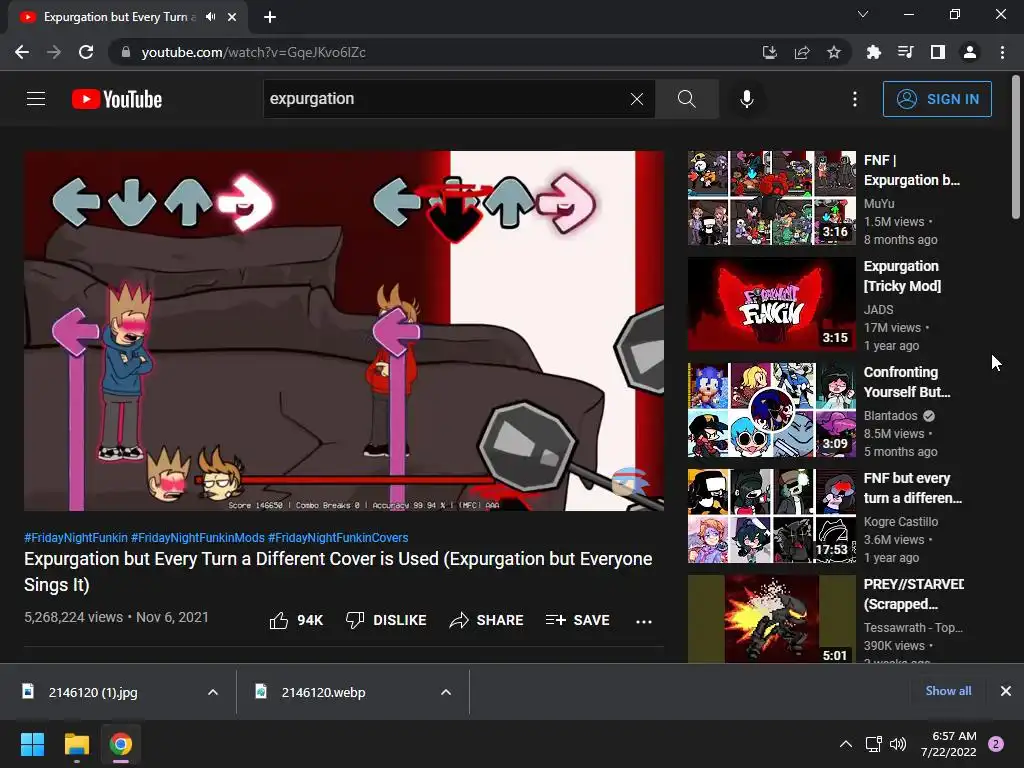This screenshot has height=768, width=1024.
Task: Open #FridayNightFunkinCovers hashtag link
Action: pos(338,537)
